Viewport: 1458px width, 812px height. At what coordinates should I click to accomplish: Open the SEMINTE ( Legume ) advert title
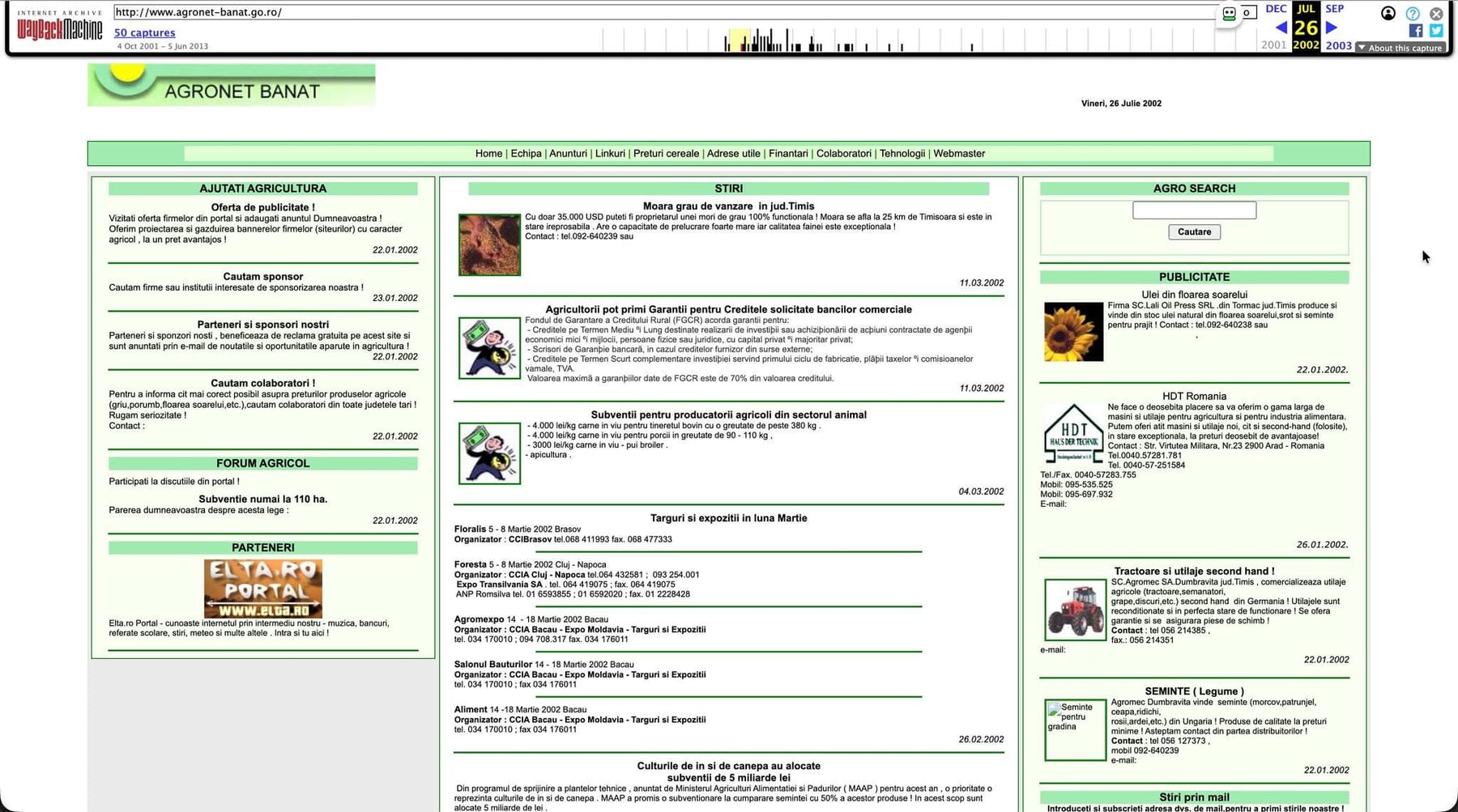1194,691
